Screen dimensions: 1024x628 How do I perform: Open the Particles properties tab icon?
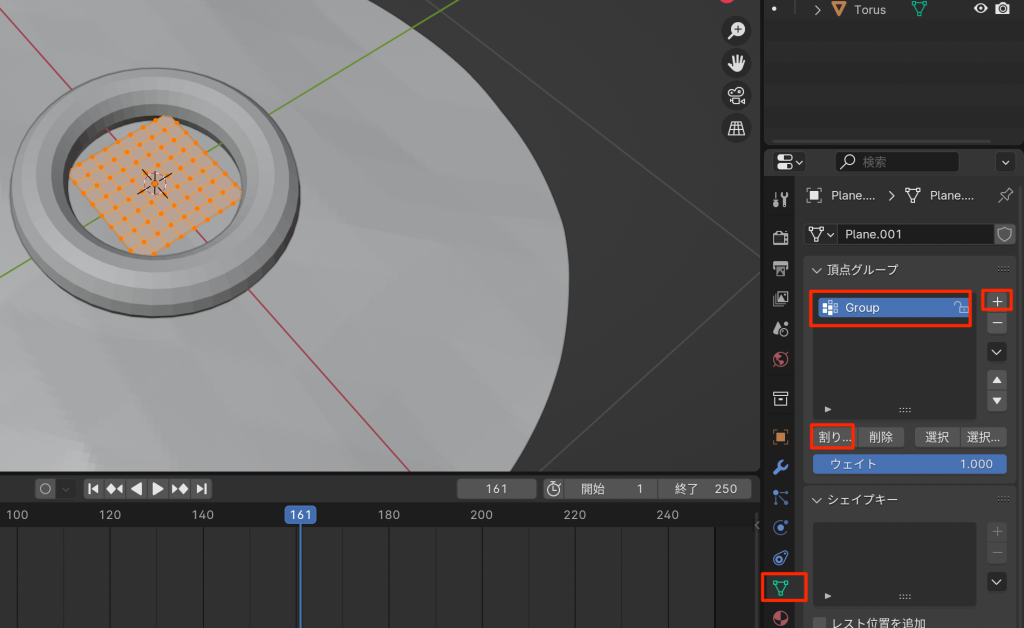[x=781, y=497]
